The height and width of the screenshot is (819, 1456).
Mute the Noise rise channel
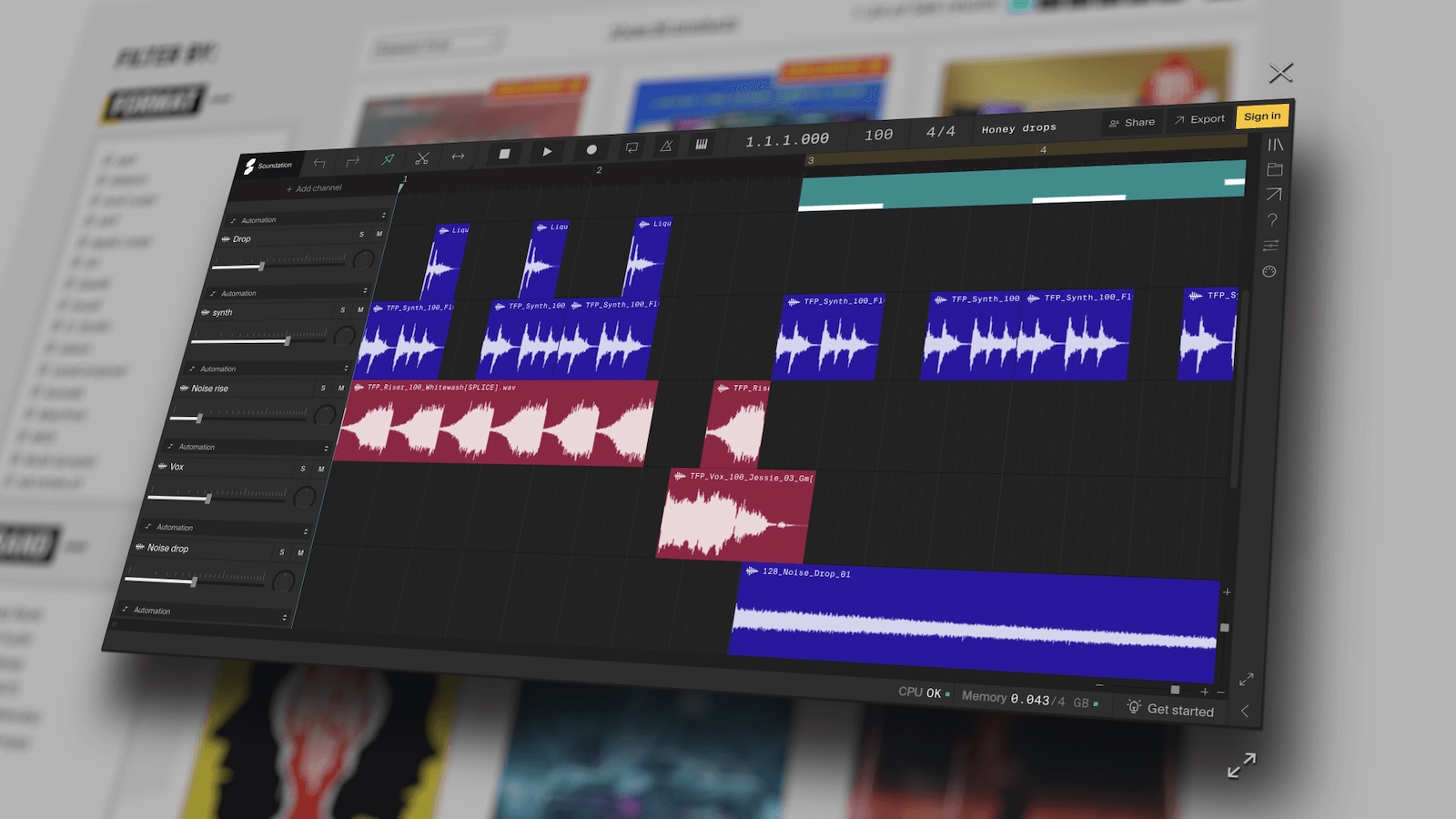[340, 389]
